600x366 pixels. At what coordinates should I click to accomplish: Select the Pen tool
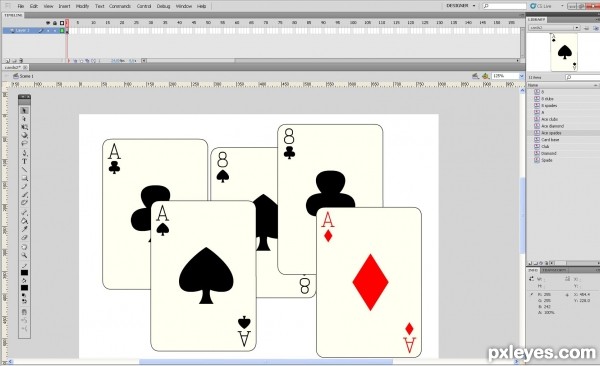[x=24, y=153]
